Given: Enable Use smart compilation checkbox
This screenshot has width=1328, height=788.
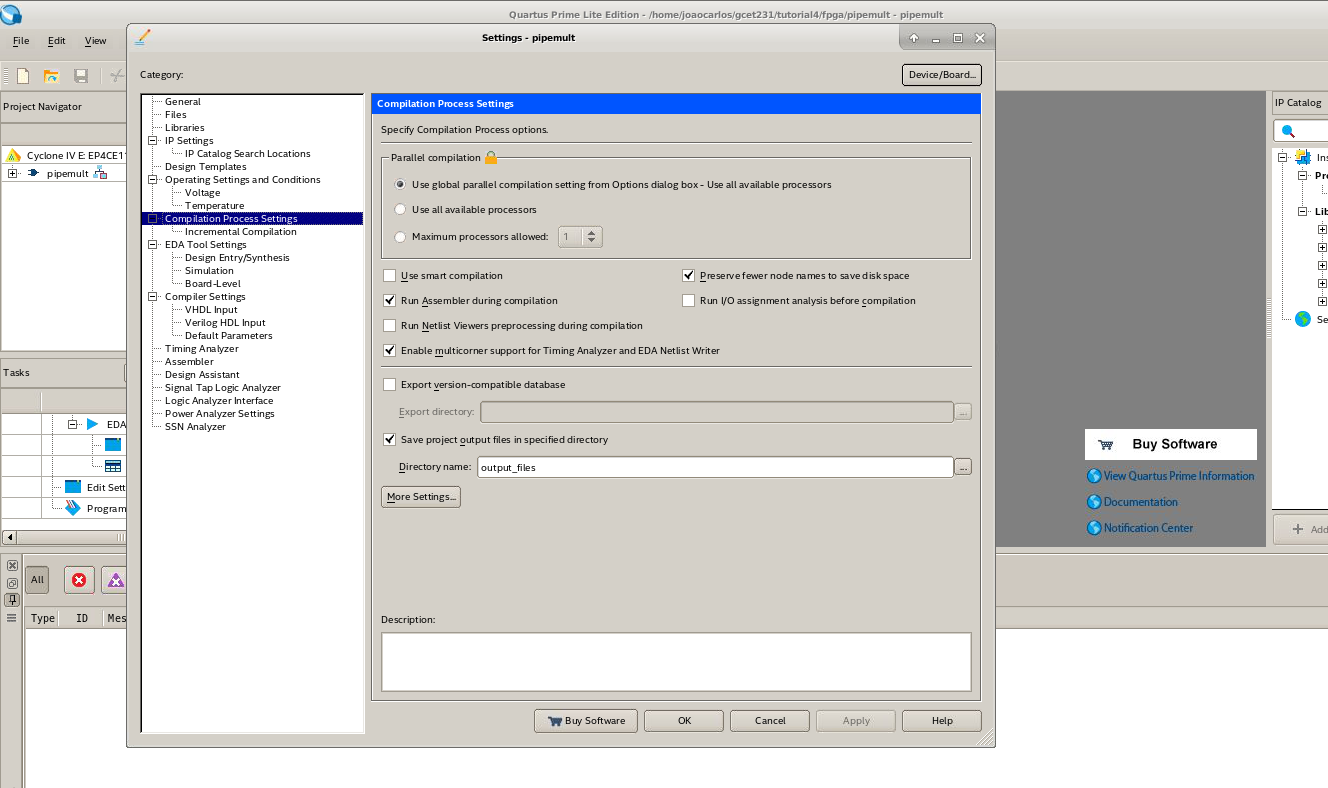Looking at the screenshot, I should point(390,276).
